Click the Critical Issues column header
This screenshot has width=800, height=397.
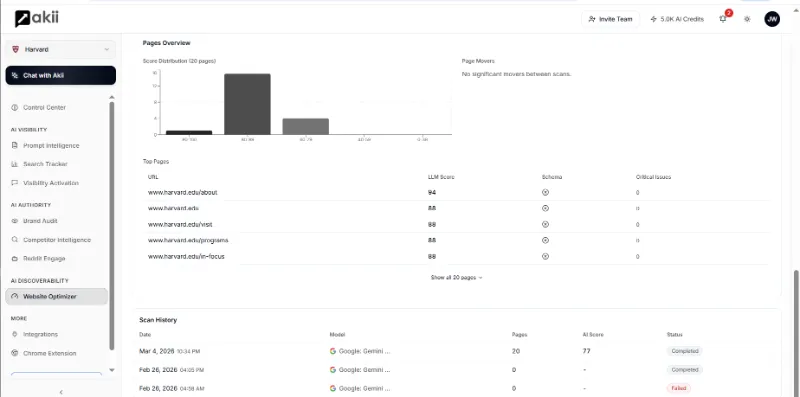point(653,177)
